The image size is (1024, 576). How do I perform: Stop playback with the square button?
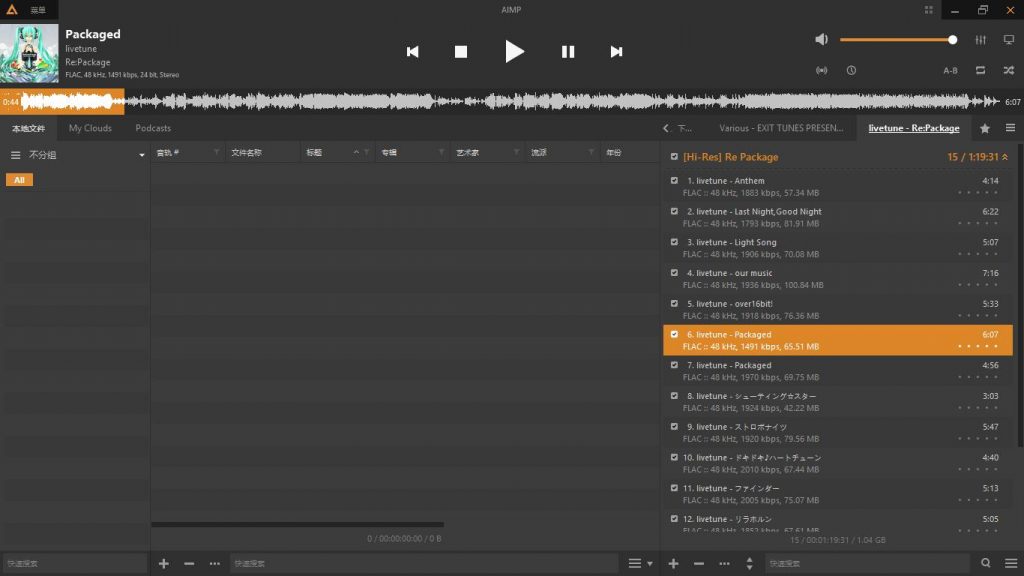pyautogui.click(x=461, y=52)
